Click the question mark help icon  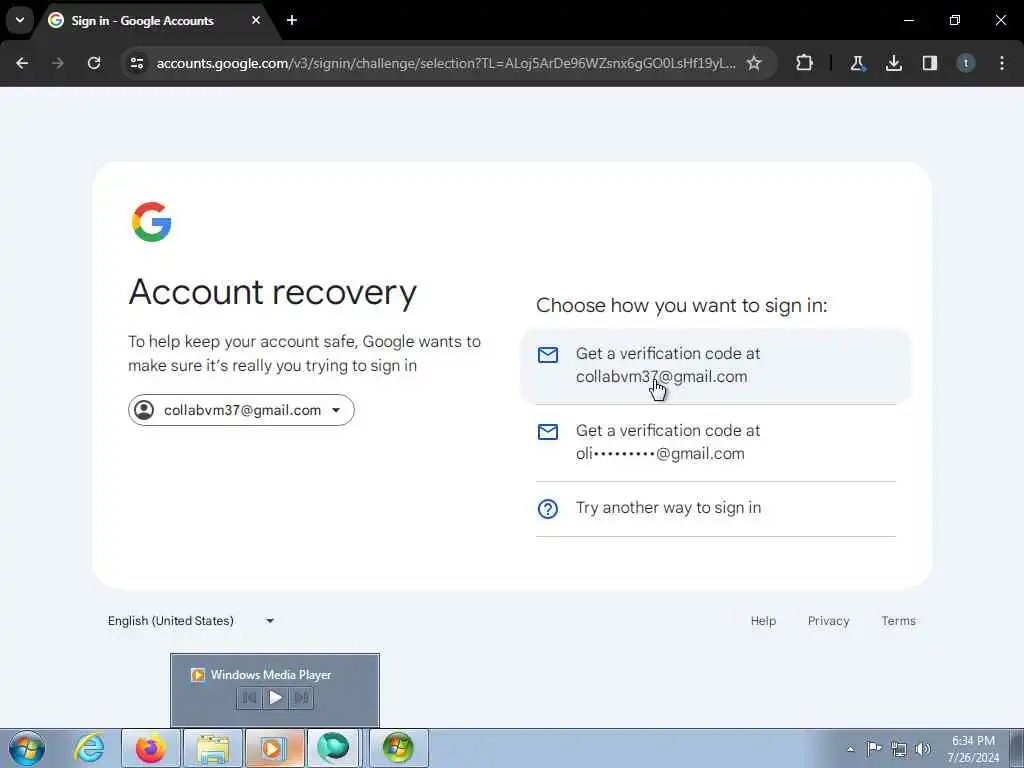point(548,509)
